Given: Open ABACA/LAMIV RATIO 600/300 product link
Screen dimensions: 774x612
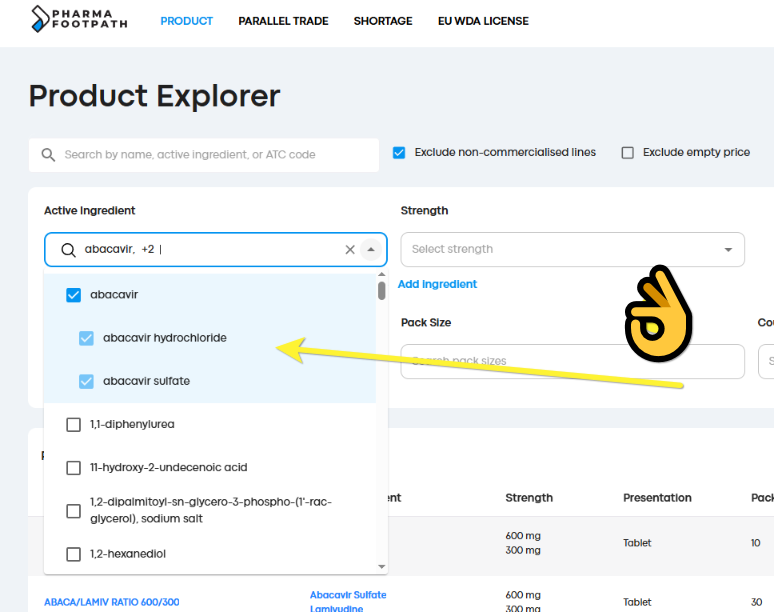Looking at the screenshot, I should point(112,602).
